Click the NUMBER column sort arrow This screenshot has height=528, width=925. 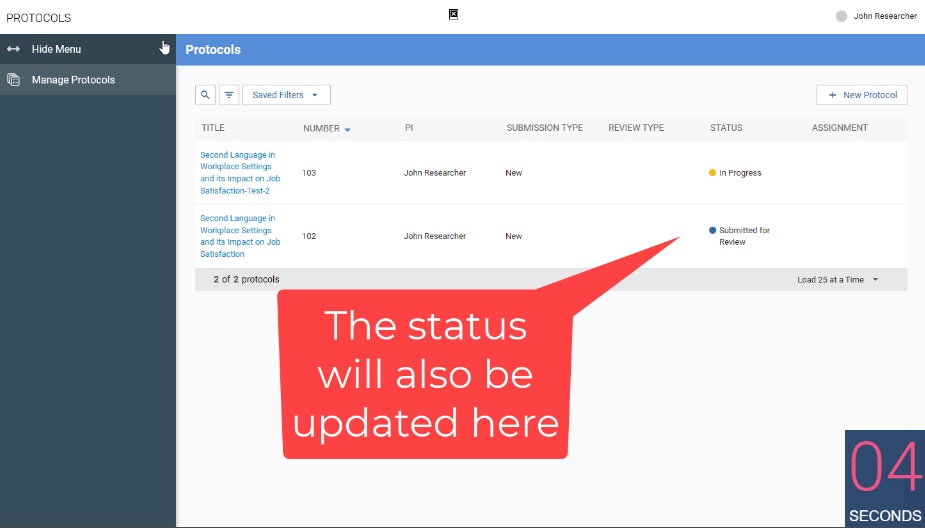point(348,129)
